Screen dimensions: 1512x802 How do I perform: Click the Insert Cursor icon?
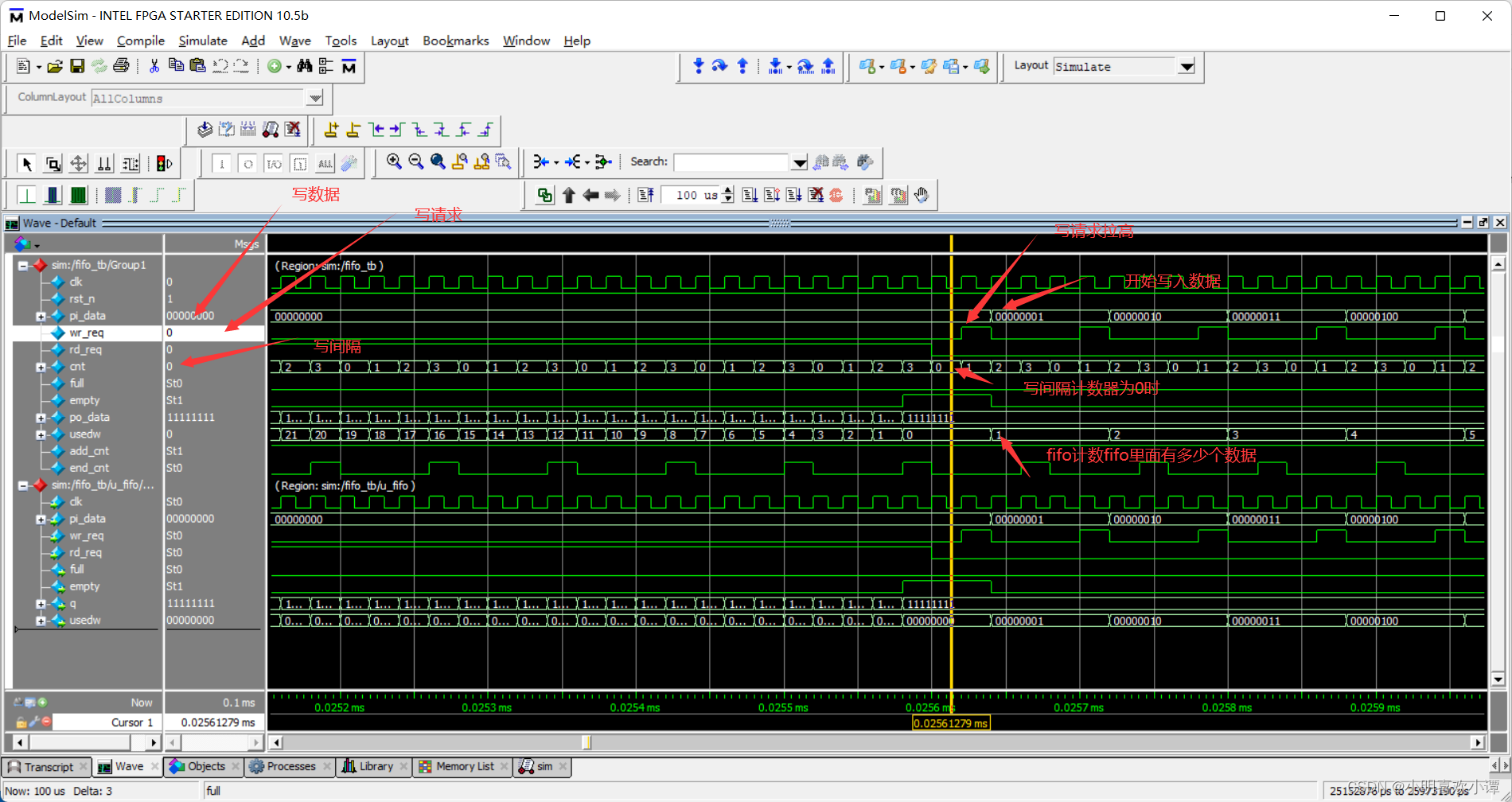tap(332, 130)
